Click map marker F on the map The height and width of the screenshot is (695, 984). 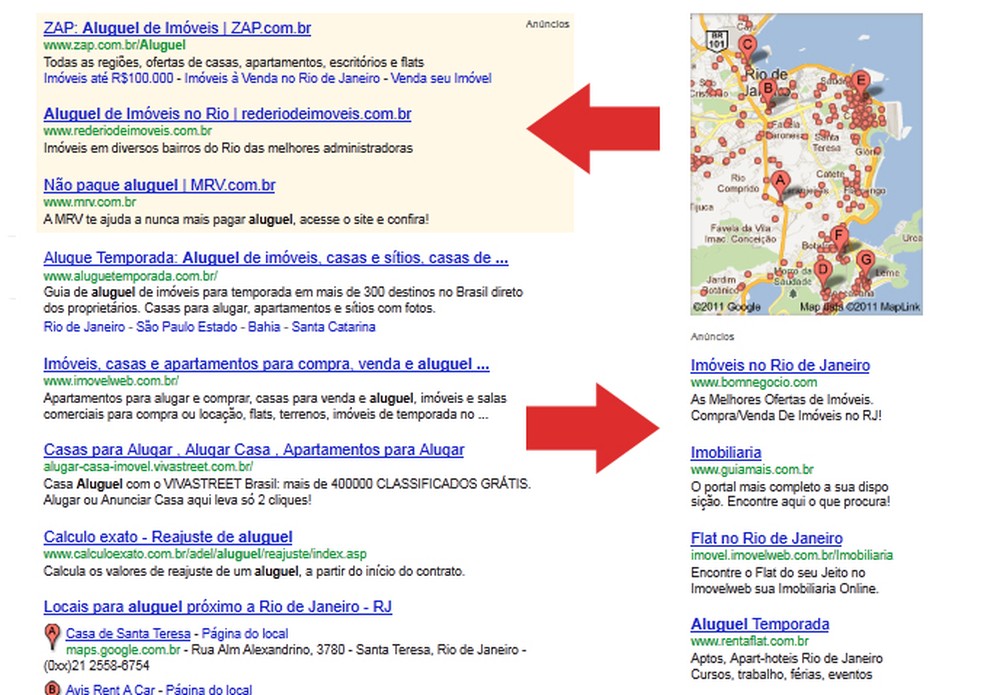839,239
